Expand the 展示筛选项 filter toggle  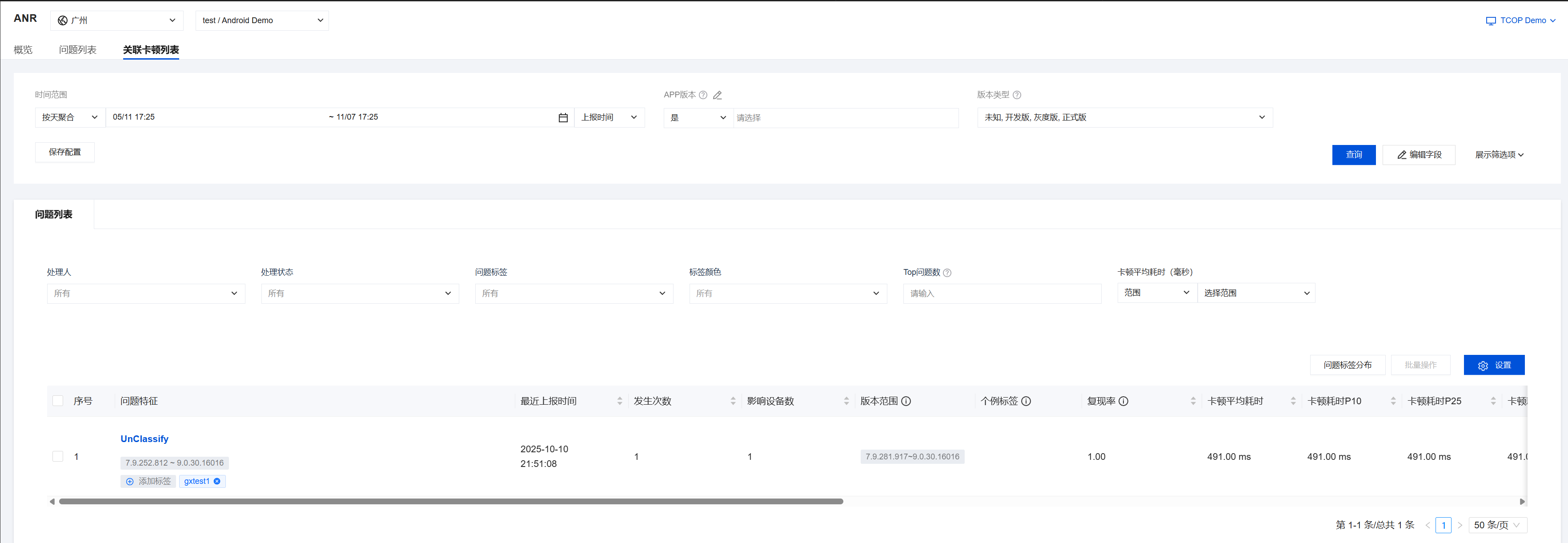1499,155
